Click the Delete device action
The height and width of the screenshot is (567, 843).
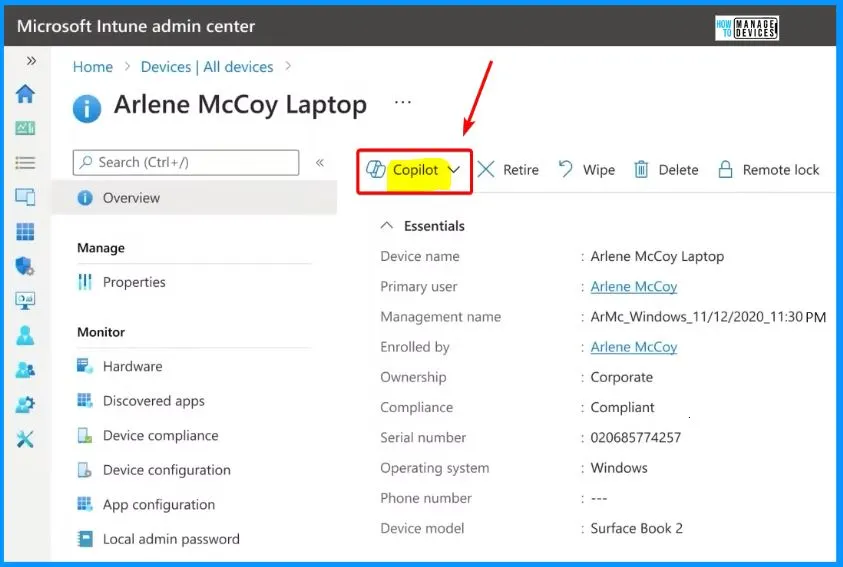(x=666, y=170)
